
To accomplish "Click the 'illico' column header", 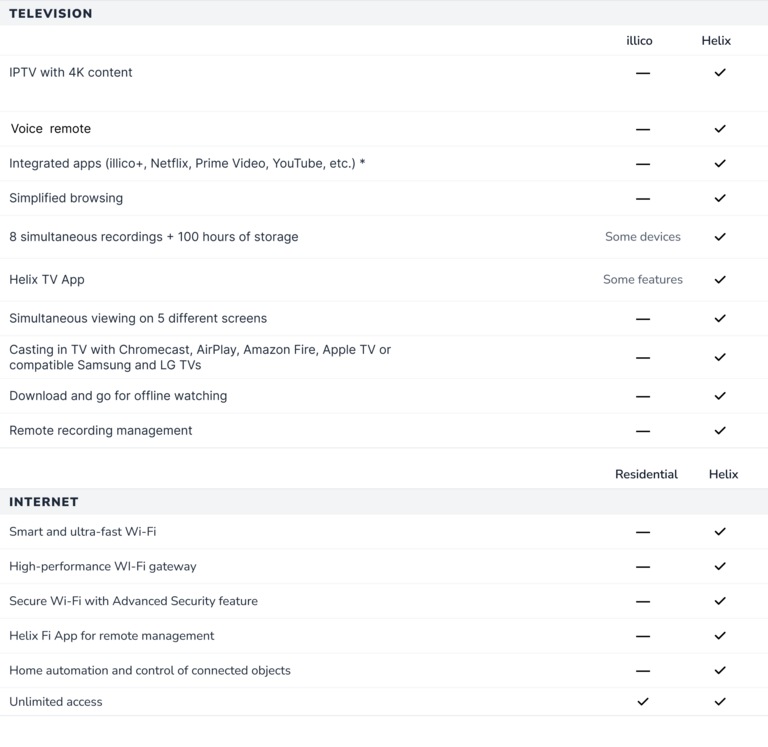I will pos(639,41).
